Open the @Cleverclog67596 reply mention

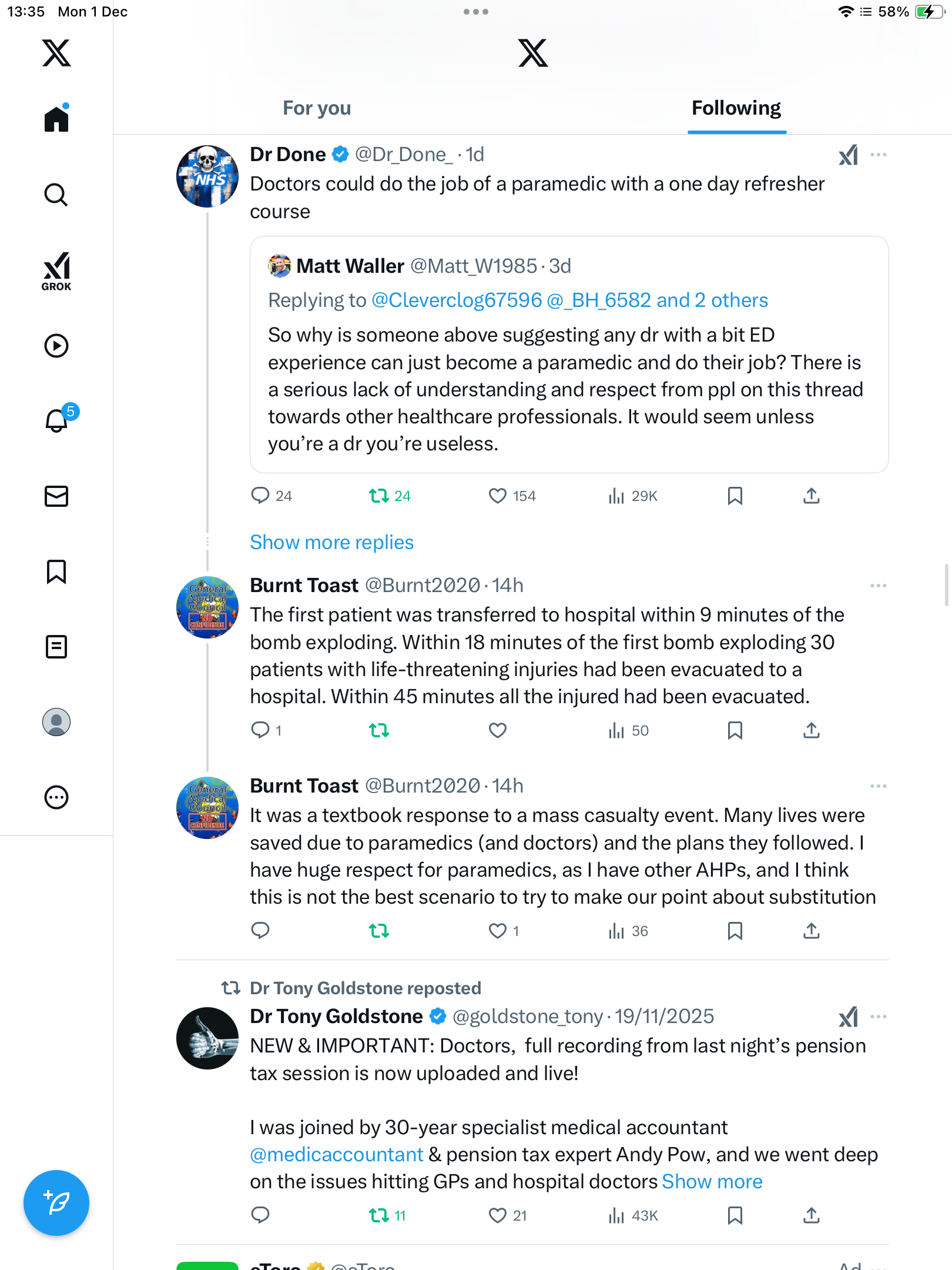pos(457,300)
